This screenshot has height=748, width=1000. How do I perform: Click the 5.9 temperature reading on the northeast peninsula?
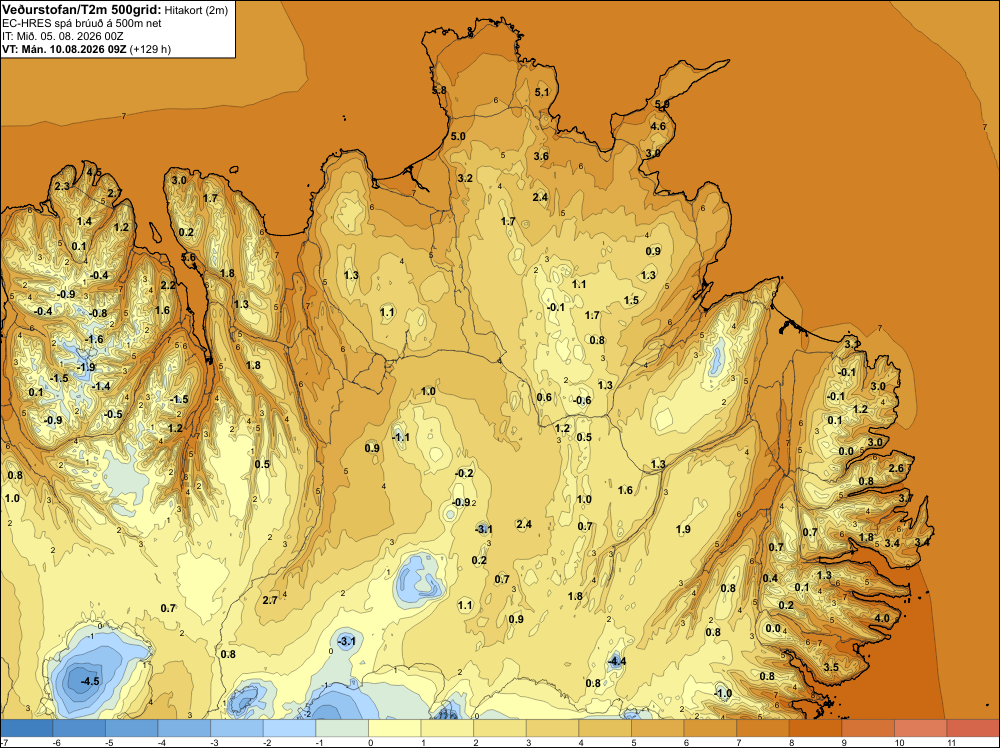(x=662, y=104)
